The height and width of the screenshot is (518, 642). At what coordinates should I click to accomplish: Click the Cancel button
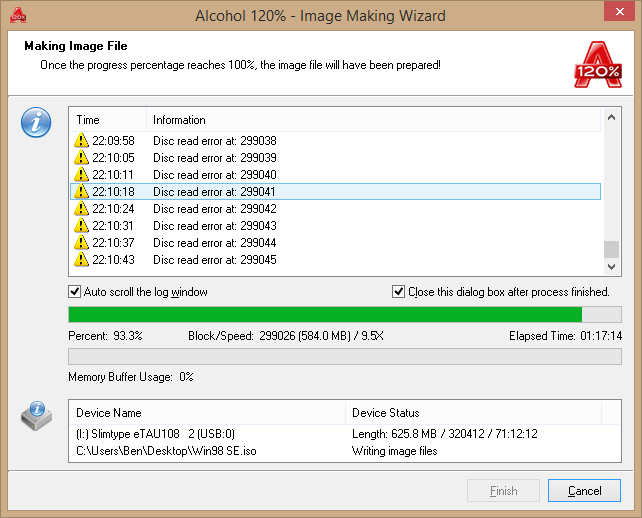click(584, 491)
